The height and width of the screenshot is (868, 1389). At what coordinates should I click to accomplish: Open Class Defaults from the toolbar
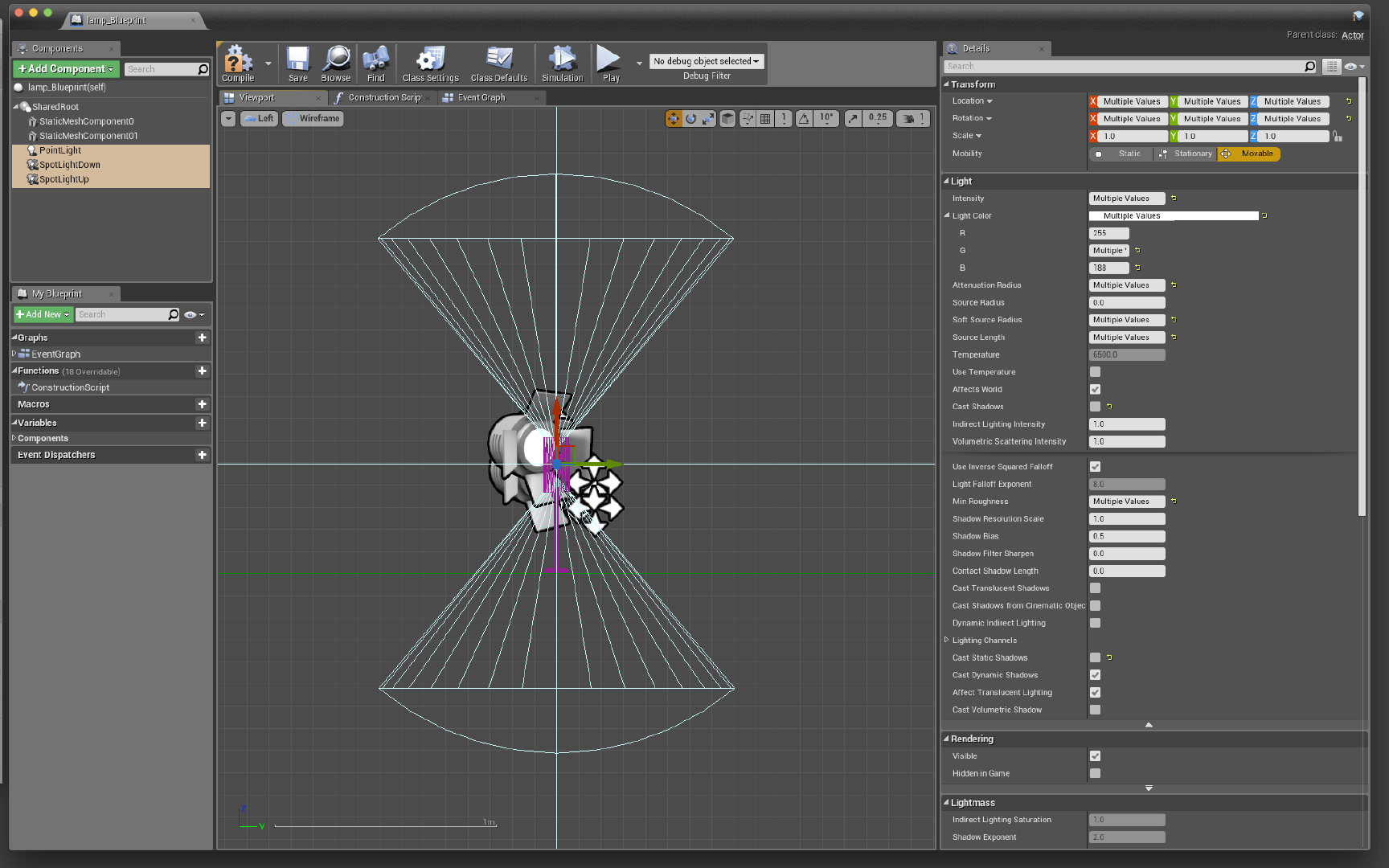pyautogui.click(x=498, y=63)
